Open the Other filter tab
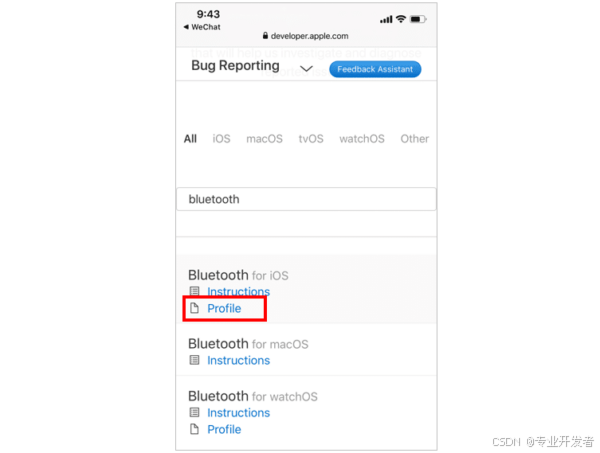Screen dimensions: 600x453 [414, 139]
